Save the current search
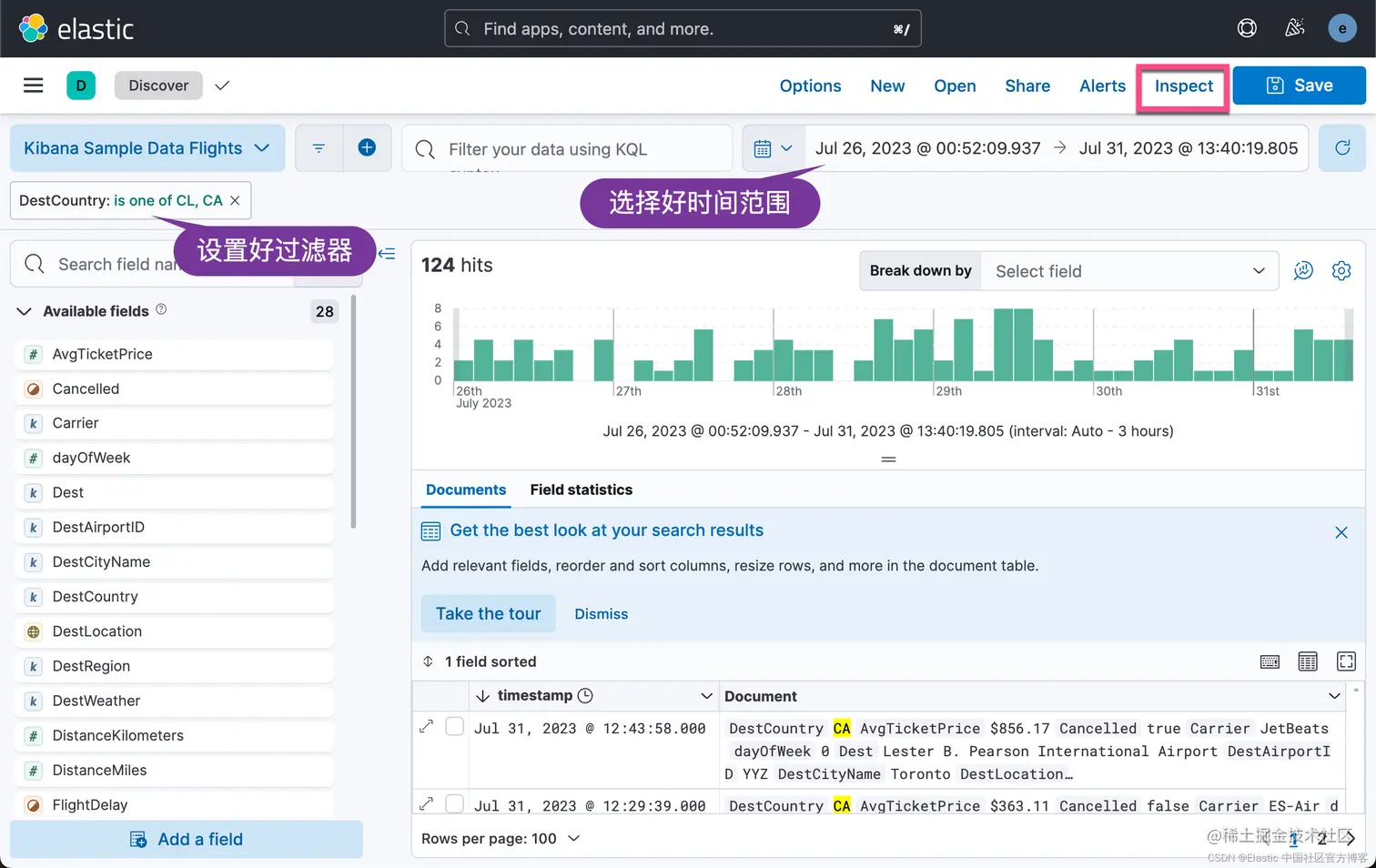Screen dimensions: 1376x868 [x=1299, y=86]
